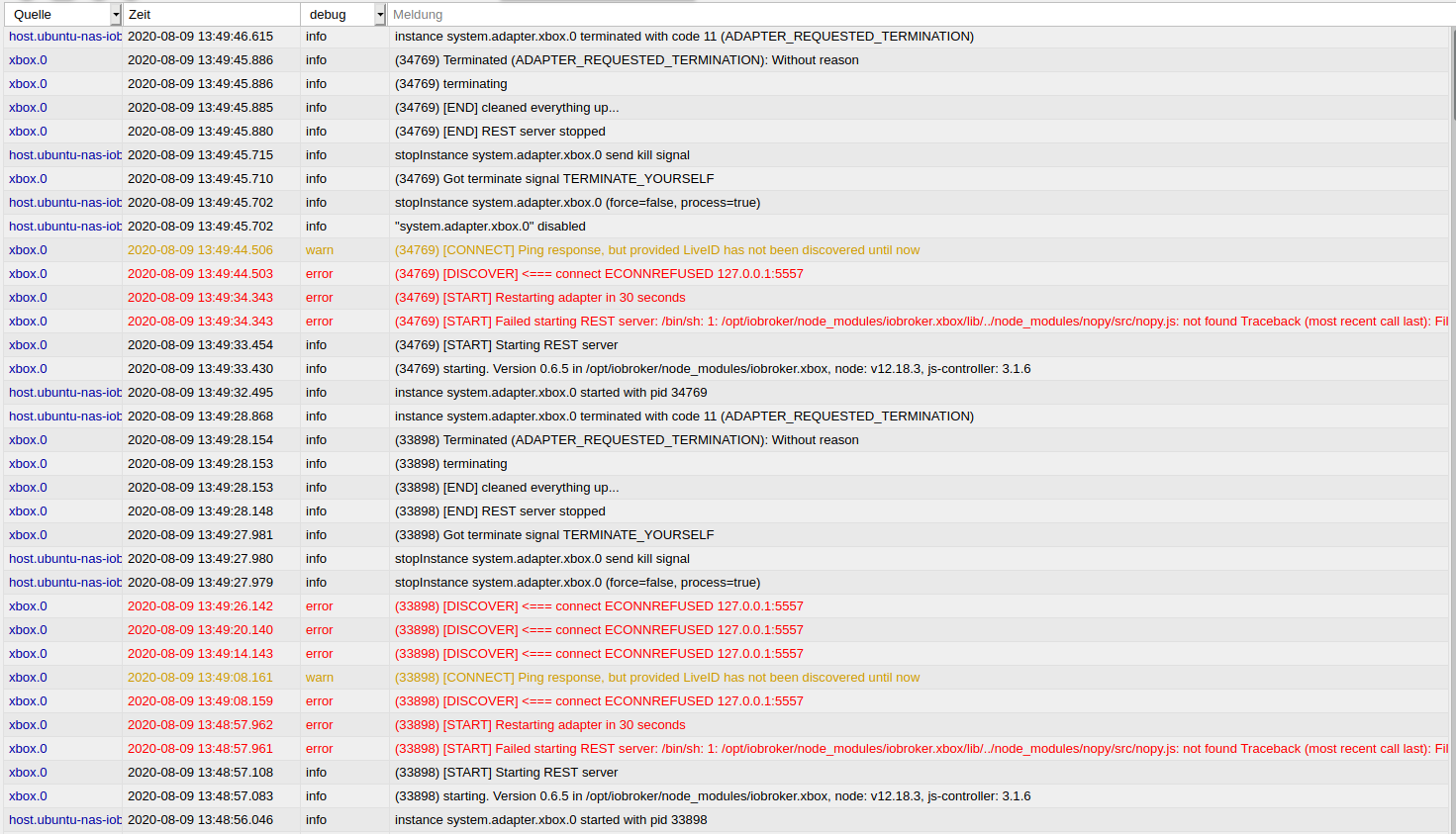Select '(33898) [START] Starting REST server' message
1456x834 pixels.
[x=506, y=773]
